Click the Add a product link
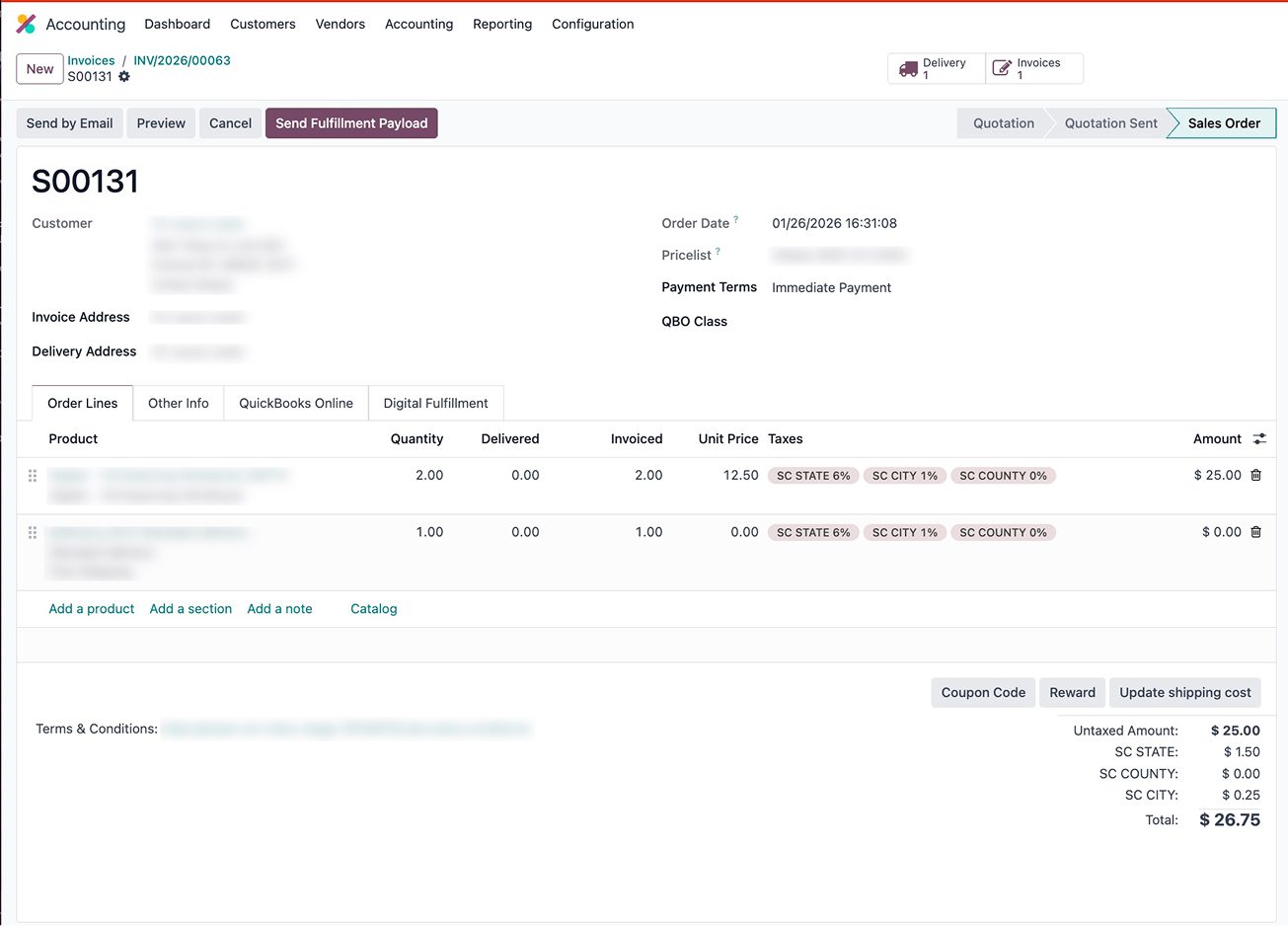The width and height of the screenshot is (1288, 926). pyautogui.click(x=92, y=609)
